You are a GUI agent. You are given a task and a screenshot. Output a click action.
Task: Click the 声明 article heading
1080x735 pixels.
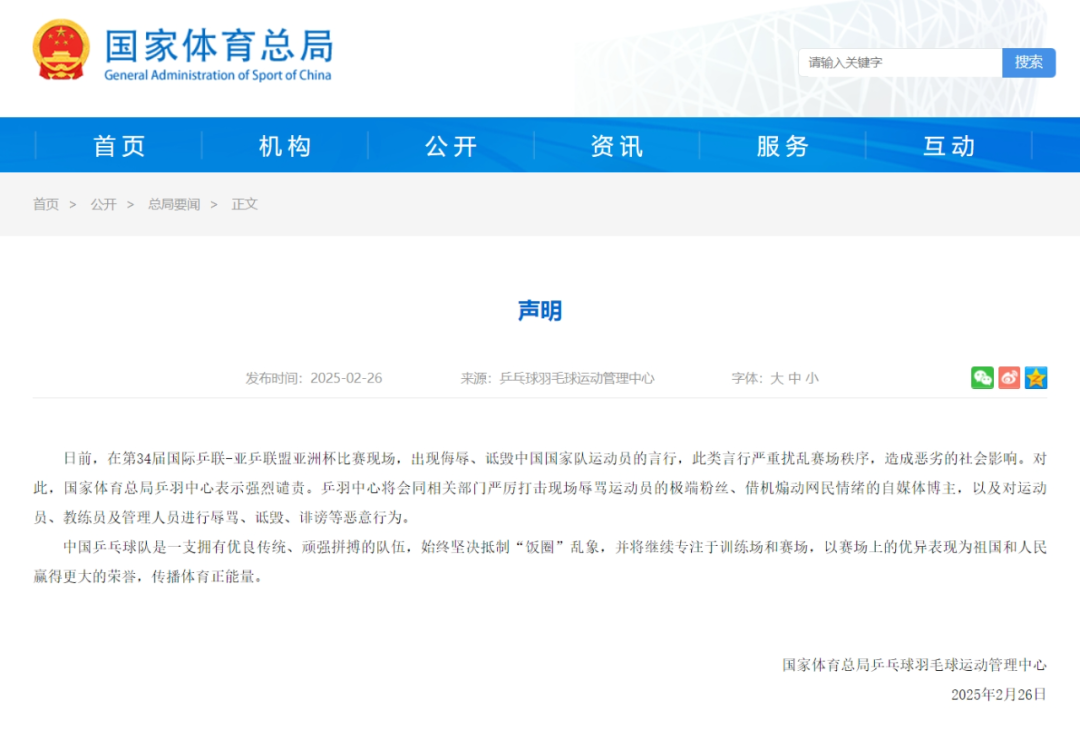coord(540,311)
